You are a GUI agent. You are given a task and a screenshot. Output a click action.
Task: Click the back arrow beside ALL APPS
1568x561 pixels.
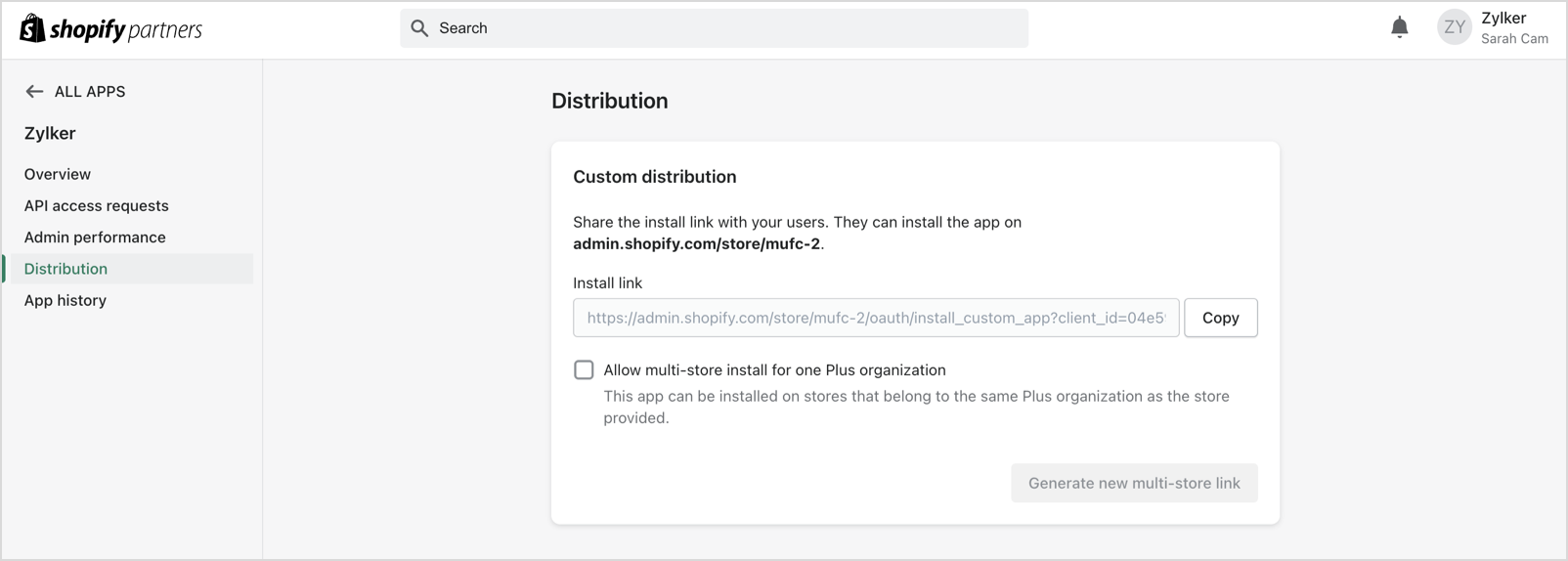(34, 92)
